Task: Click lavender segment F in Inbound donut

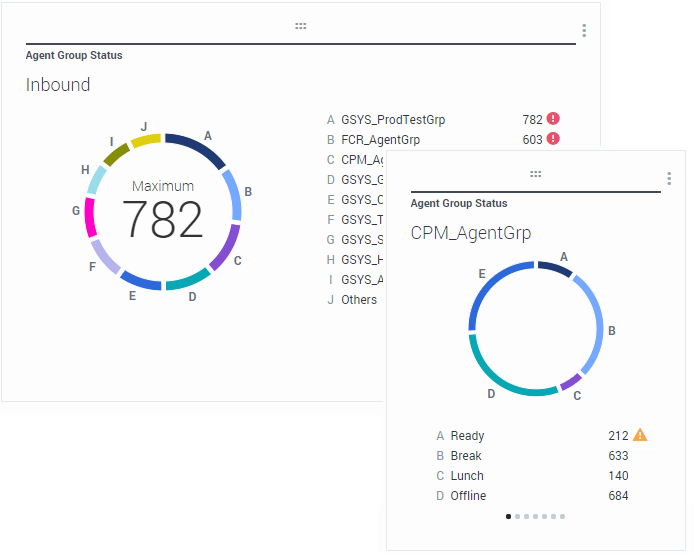Action: click(104, 258)
